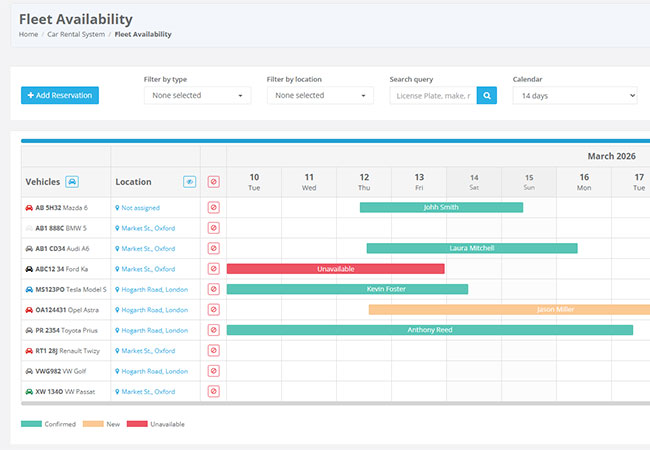Open the Jason Miller new reservation bar

click(x=509, y=310)
